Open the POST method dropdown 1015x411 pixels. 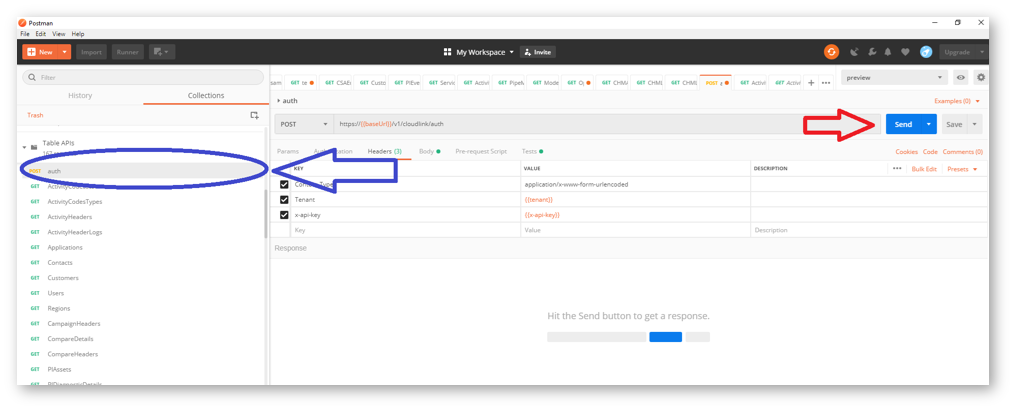coord(304,124)
